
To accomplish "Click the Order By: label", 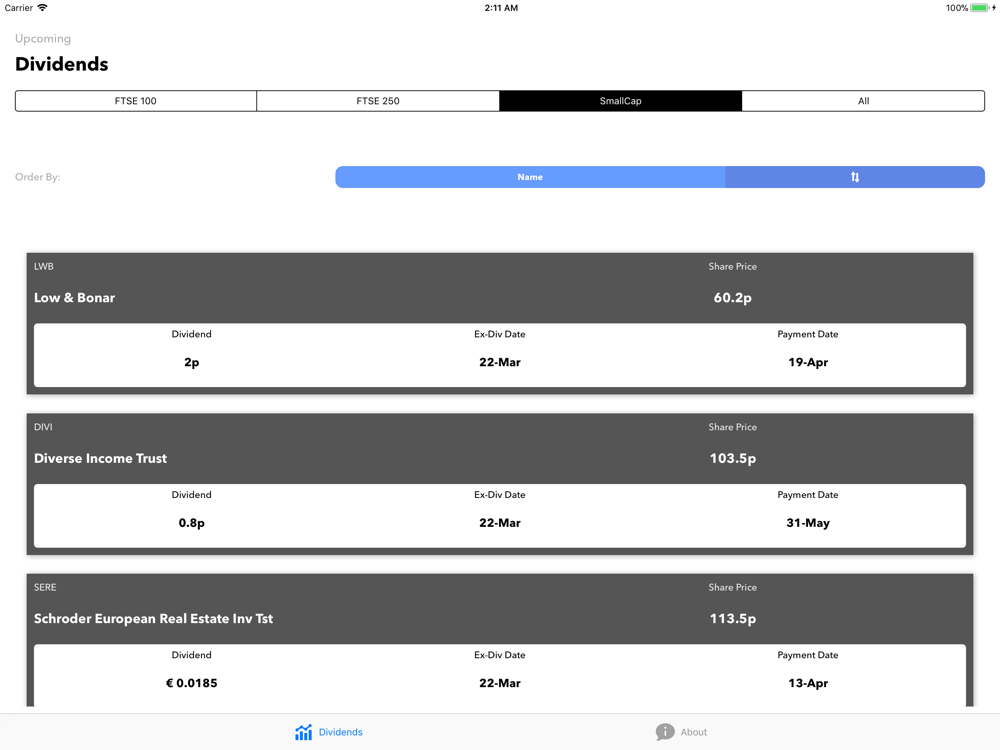I will click(x=38, y=177).
